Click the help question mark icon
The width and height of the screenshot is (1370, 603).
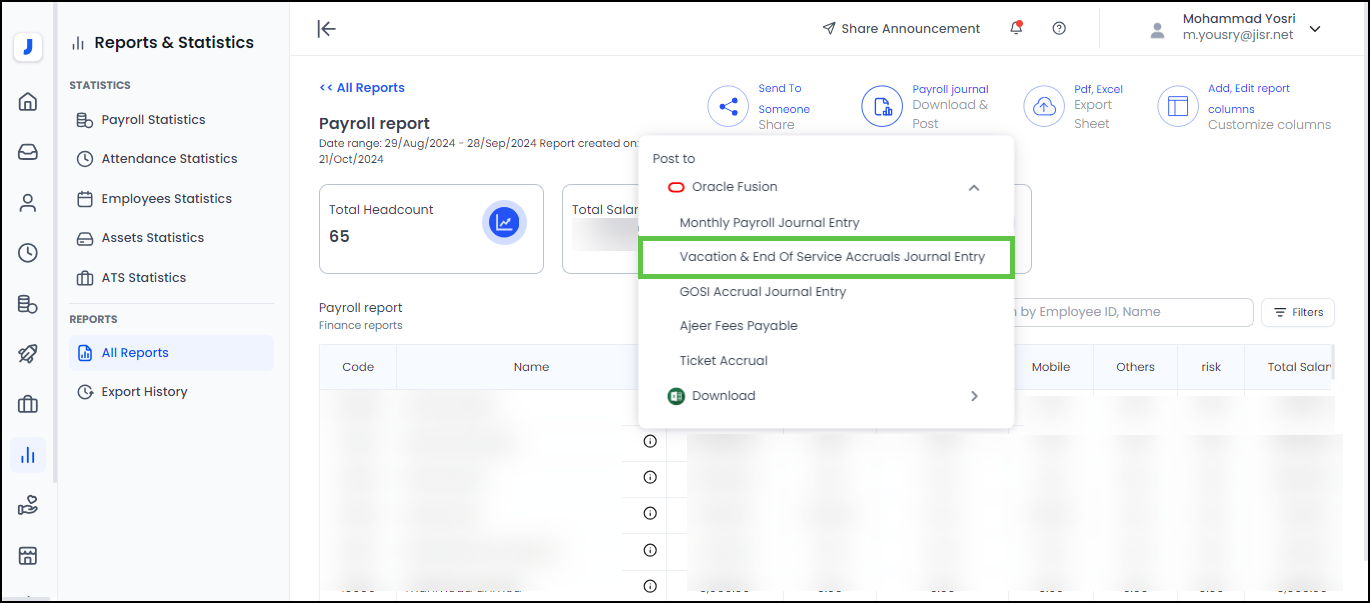click(x=1059, y=28)
